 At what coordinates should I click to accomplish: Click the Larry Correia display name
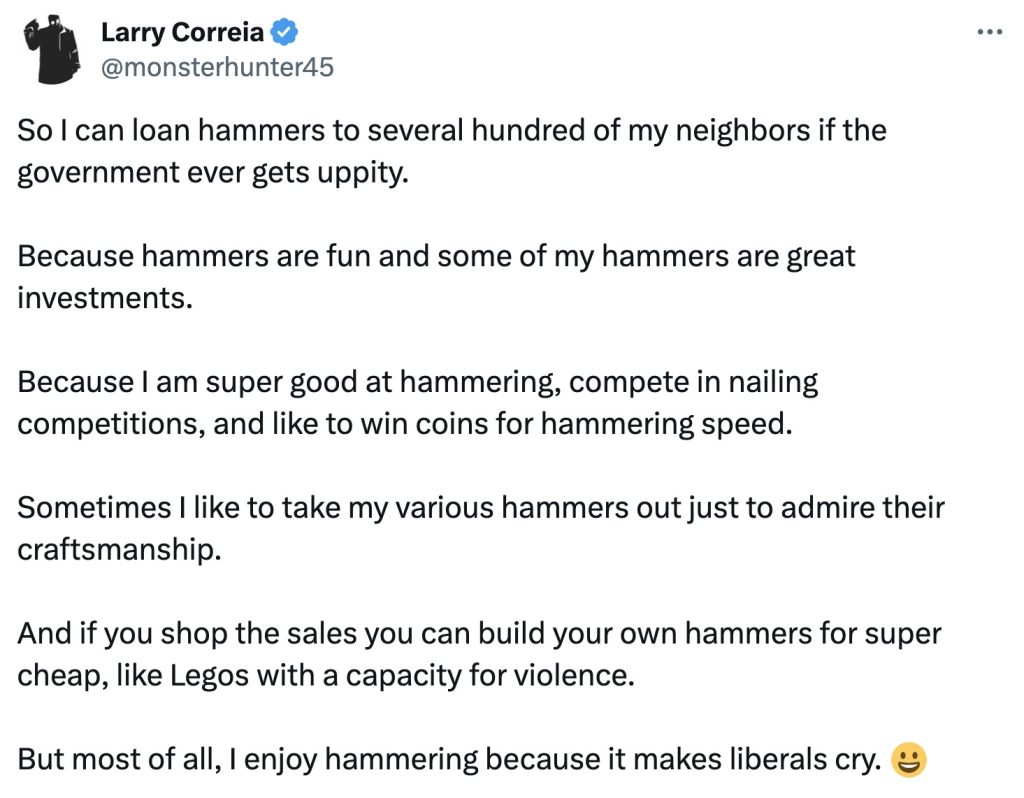point(182,33)
